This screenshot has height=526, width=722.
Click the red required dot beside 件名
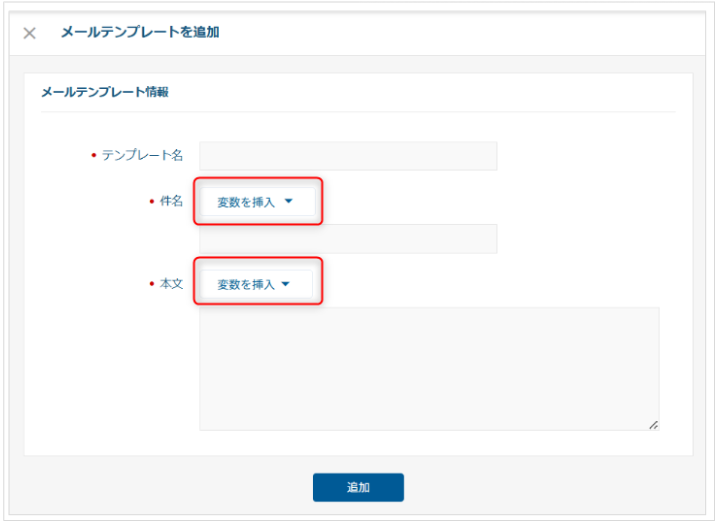tap(151, 201)
